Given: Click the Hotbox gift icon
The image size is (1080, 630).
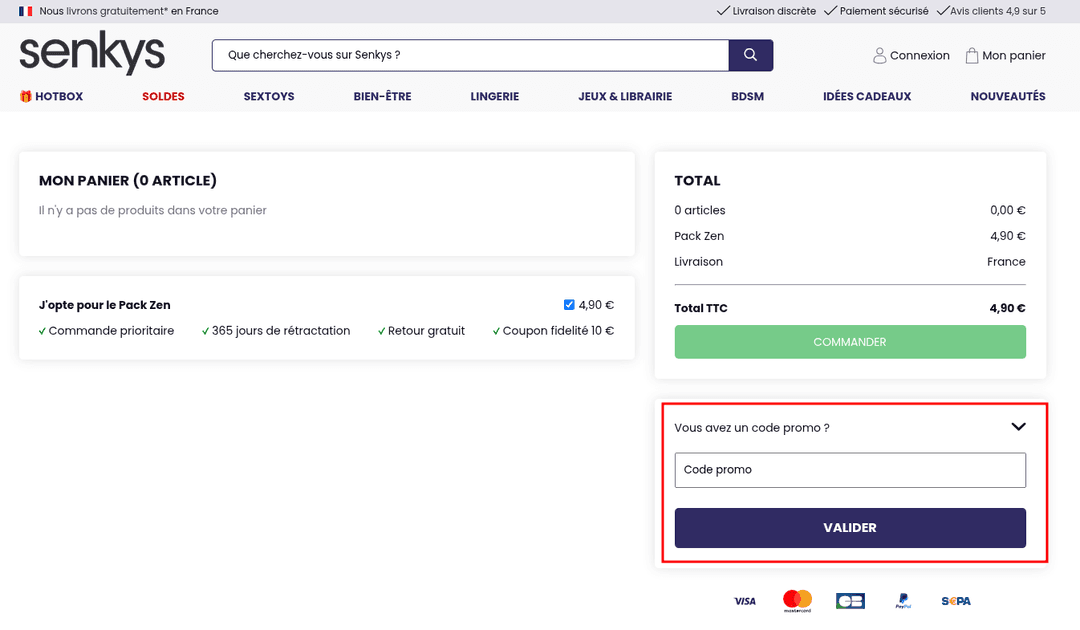Looking at the screenshot, I should click(25, 96).
